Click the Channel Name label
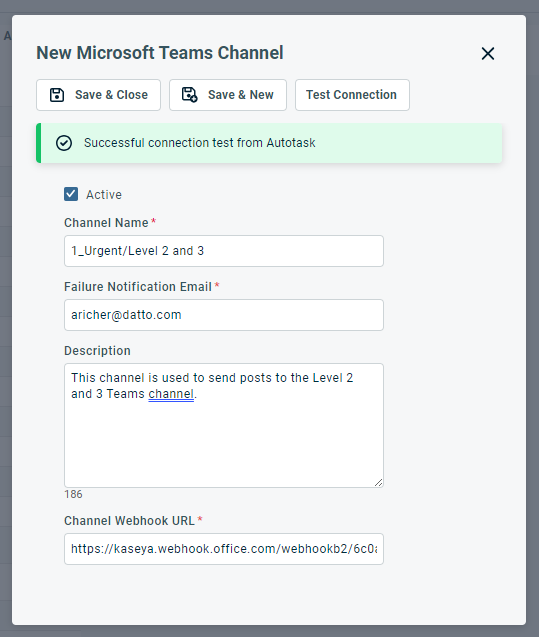 click(x=106, y=223)
